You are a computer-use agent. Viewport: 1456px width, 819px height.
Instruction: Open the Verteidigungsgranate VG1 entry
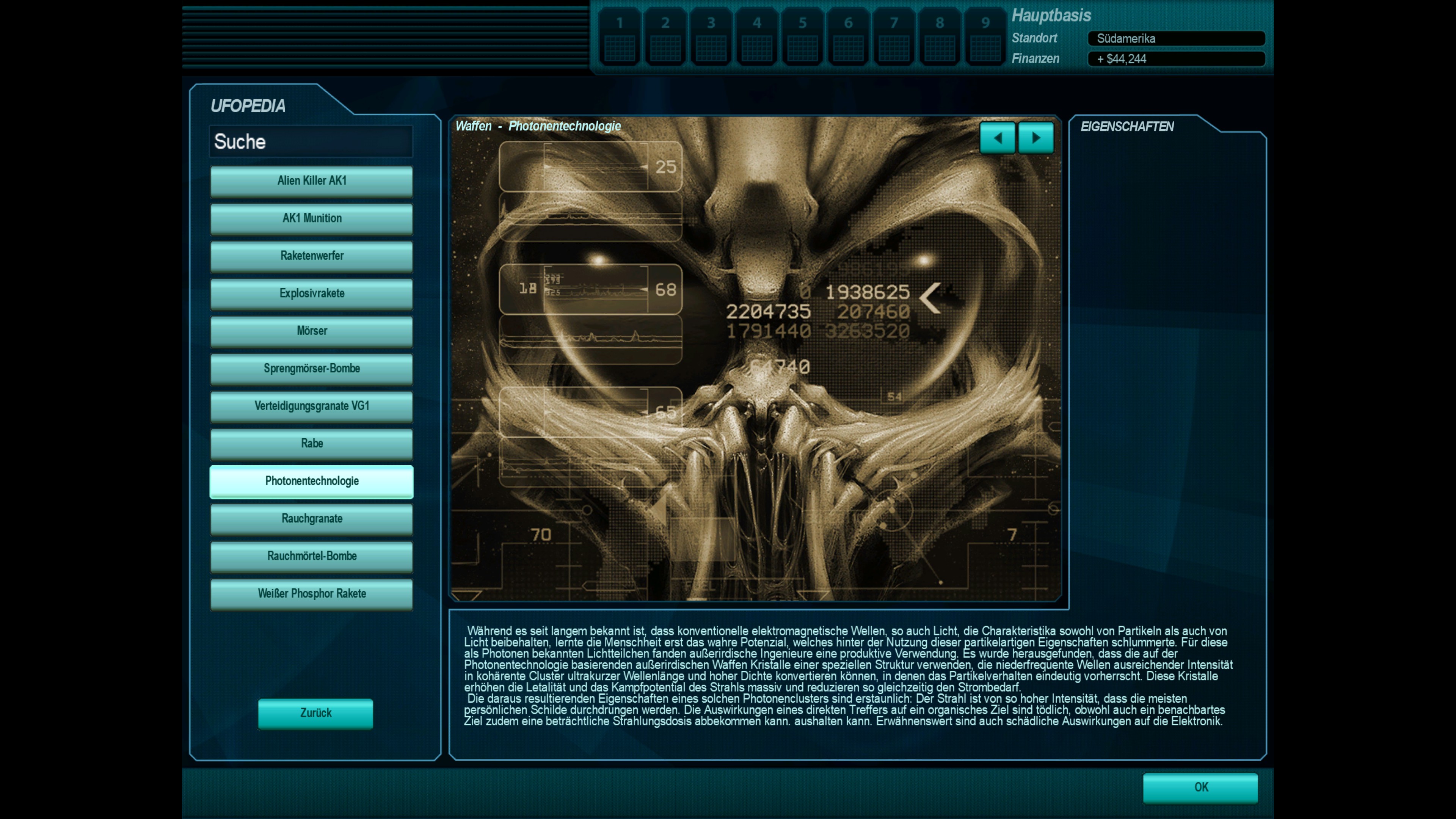pos(311,406)
